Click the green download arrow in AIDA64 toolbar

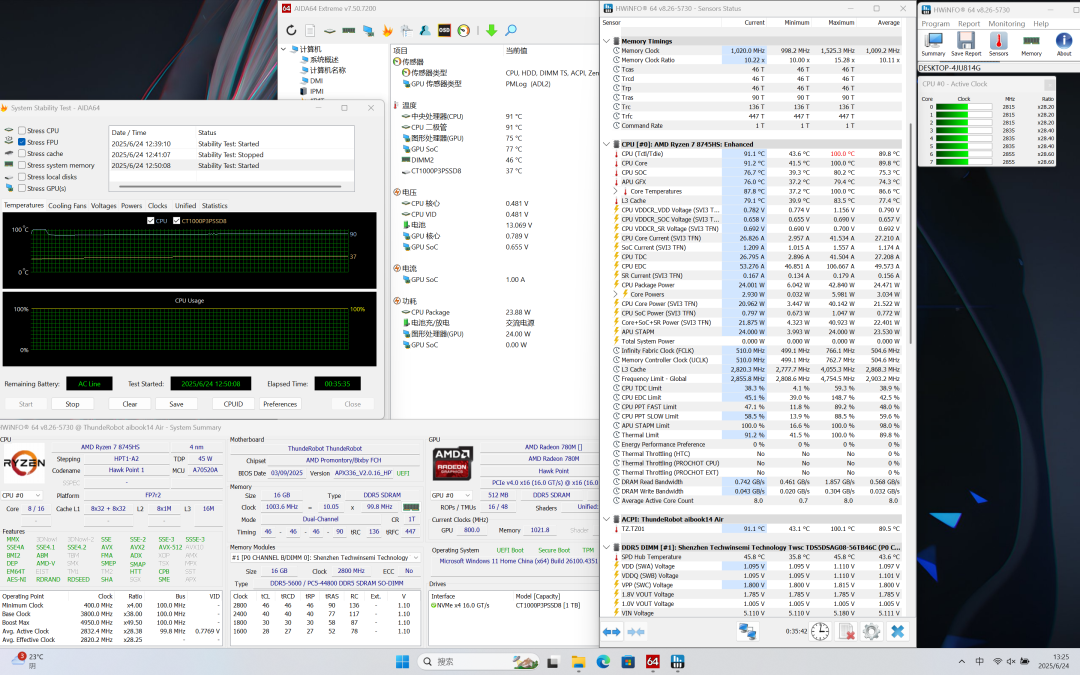point(491,30)
